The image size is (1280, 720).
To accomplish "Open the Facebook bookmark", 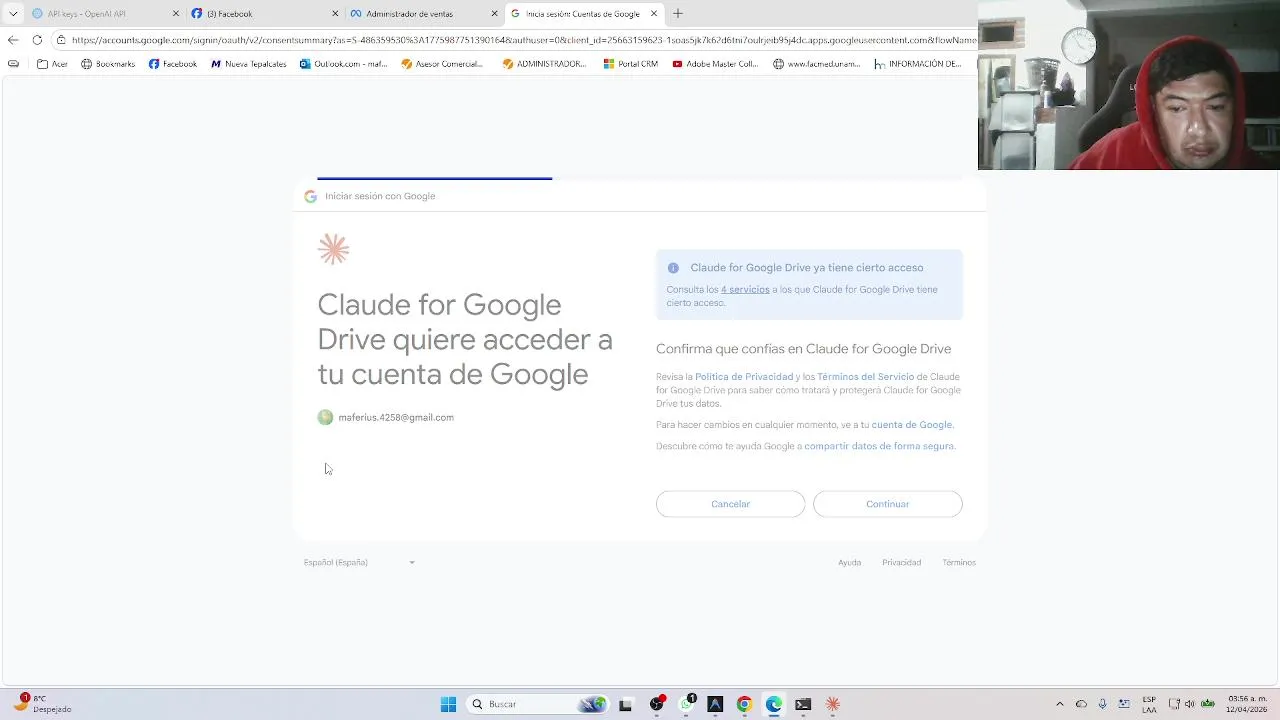I will [172, 64].
